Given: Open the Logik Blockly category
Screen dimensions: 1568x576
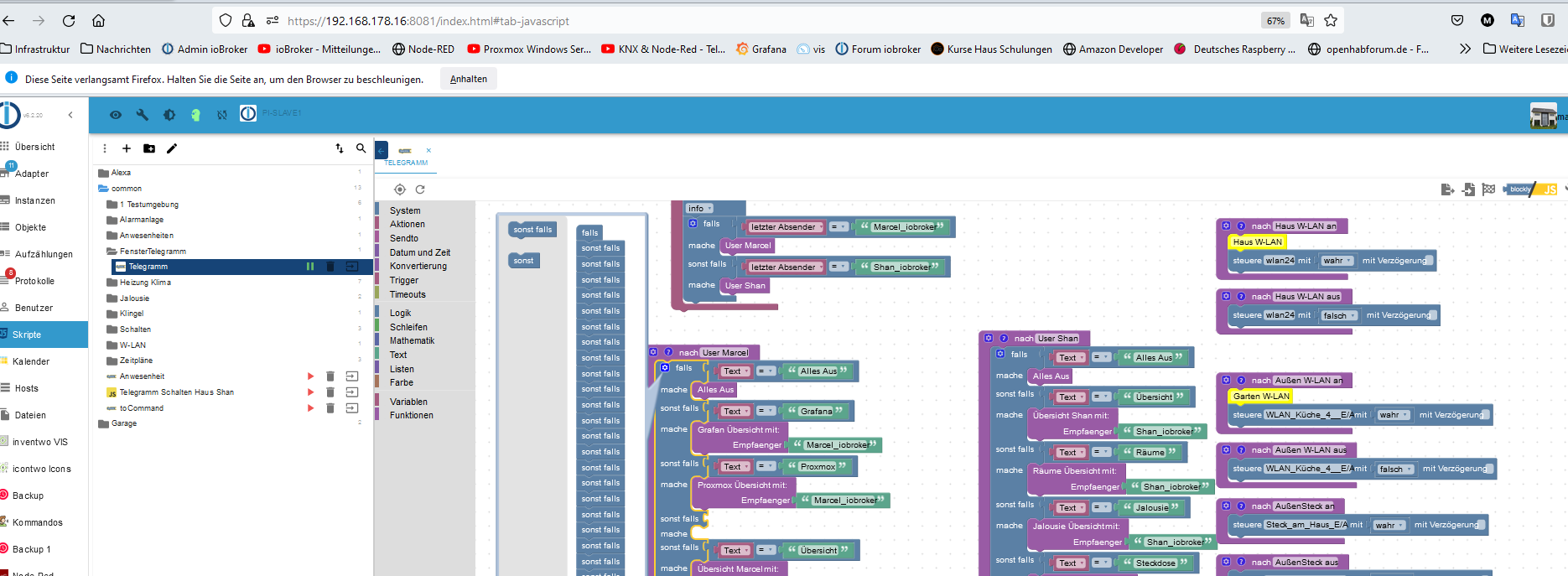Looking at the screenshot, I should coord(401,313).
